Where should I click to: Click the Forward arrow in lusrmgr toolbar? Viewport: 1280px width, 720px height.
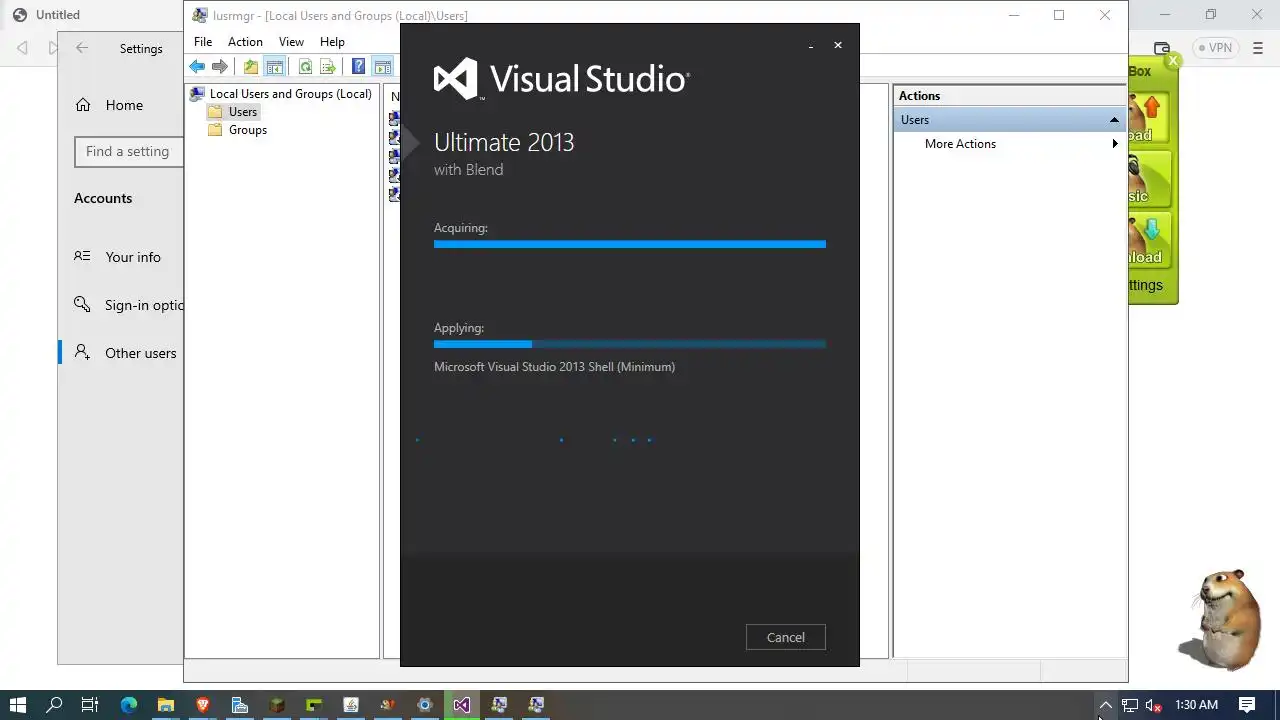point(220,67)
